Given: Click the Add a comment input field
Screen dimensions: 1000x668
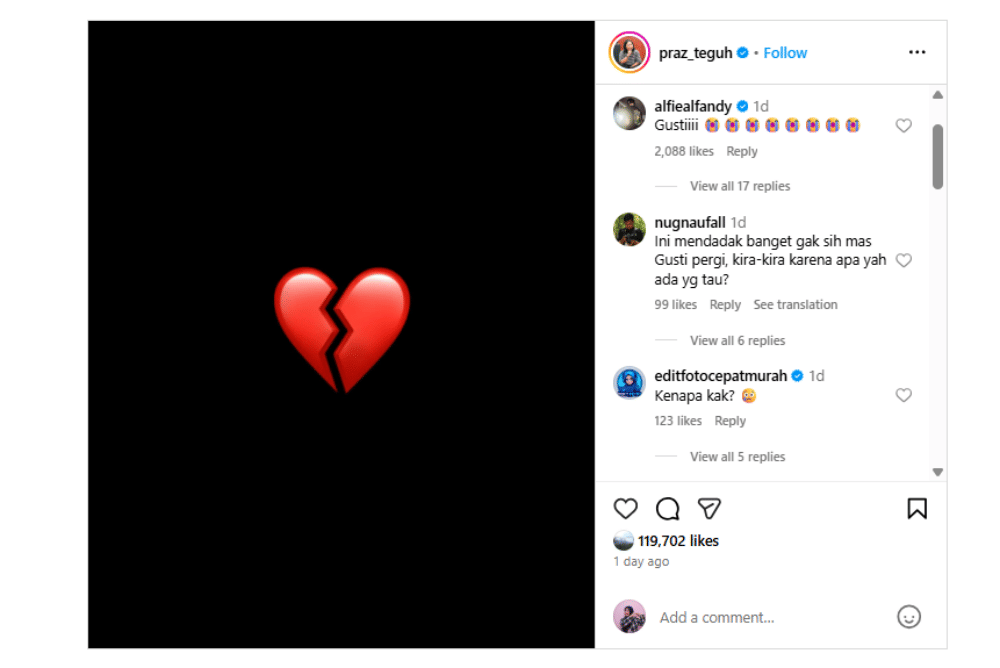Looking at the screenshot, I should [750, 617].
